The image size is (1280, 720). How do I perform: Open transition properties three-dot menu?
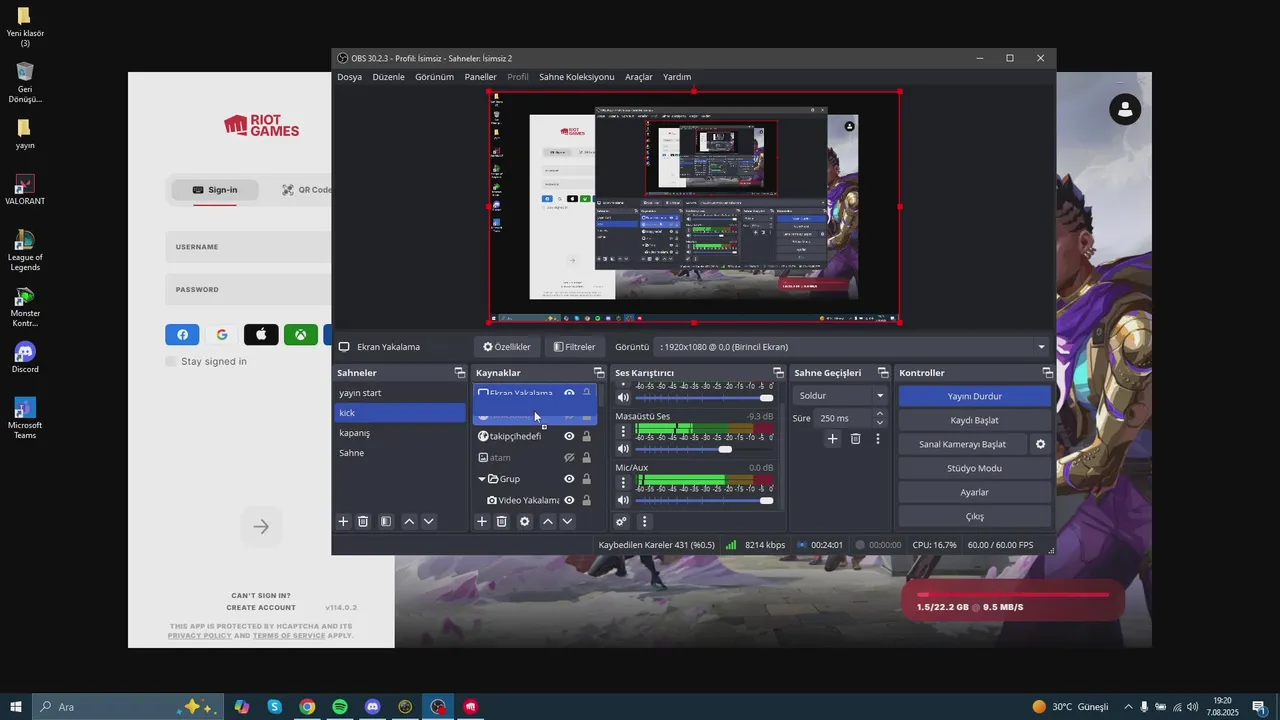point(878,438)
